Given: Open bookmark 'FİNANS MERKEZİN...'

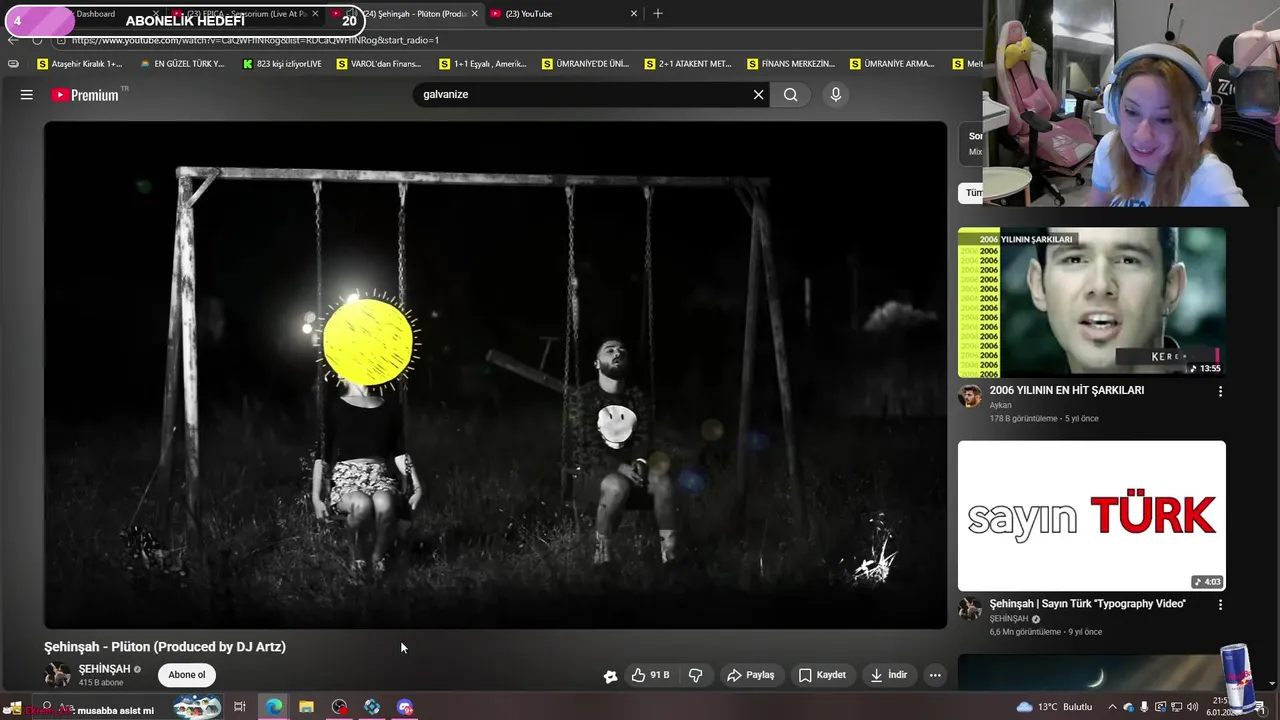Looking at the screenshot, I should 791,64.
